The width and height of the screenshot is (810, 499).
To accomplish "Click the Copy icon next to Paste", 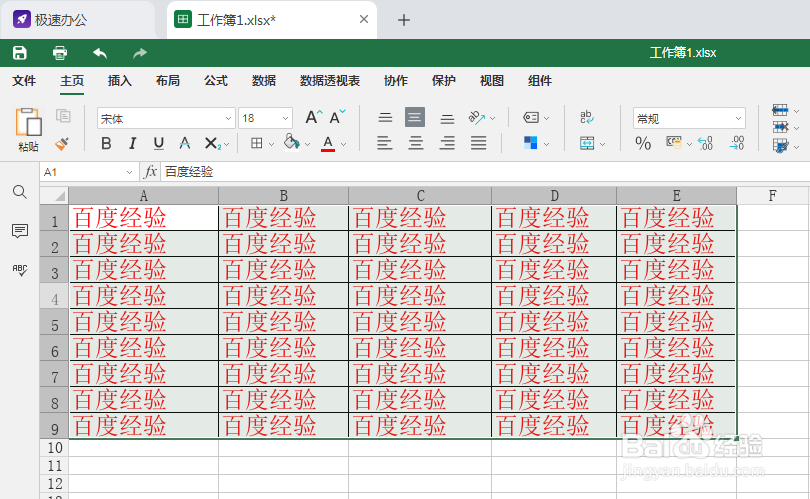I will [x=63, y=116].
